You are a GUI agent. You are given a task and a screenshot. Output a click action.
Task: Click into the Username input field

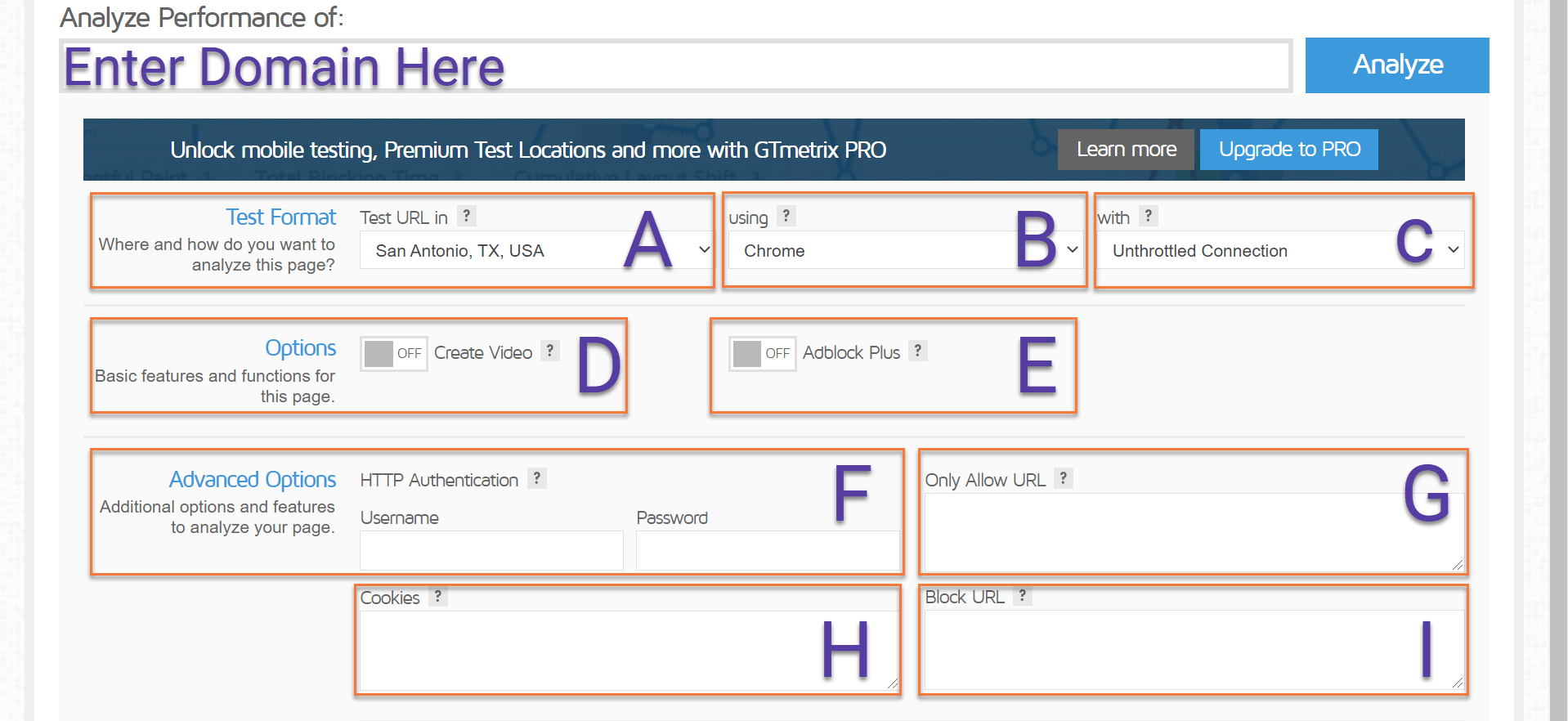click(491, 550)
